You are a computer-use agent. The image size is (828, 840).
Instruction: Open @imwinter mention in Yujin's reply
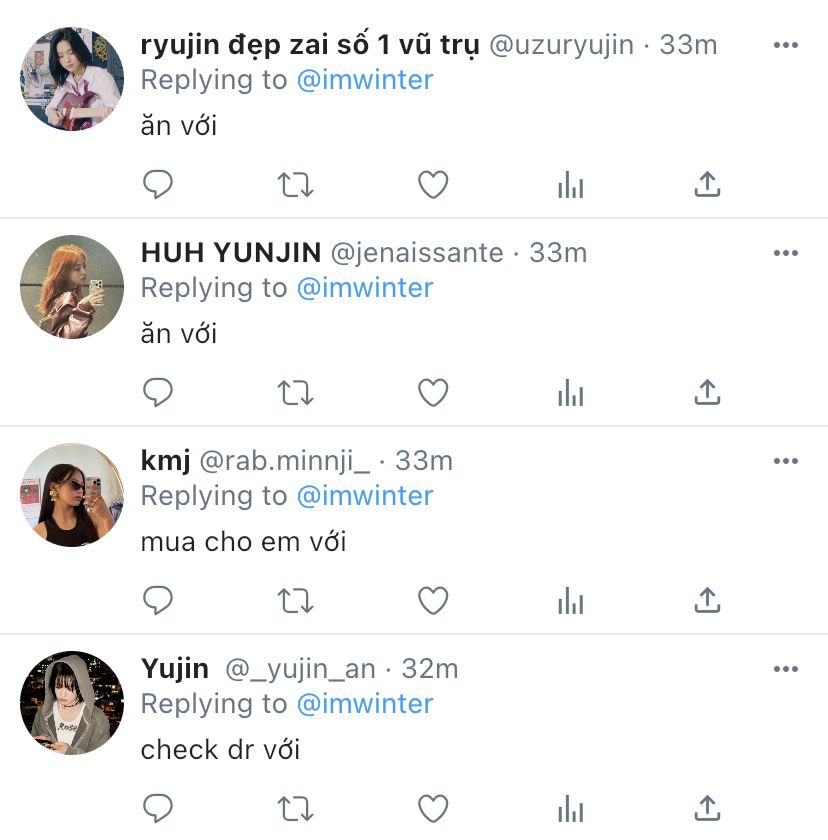coord(365,703)
